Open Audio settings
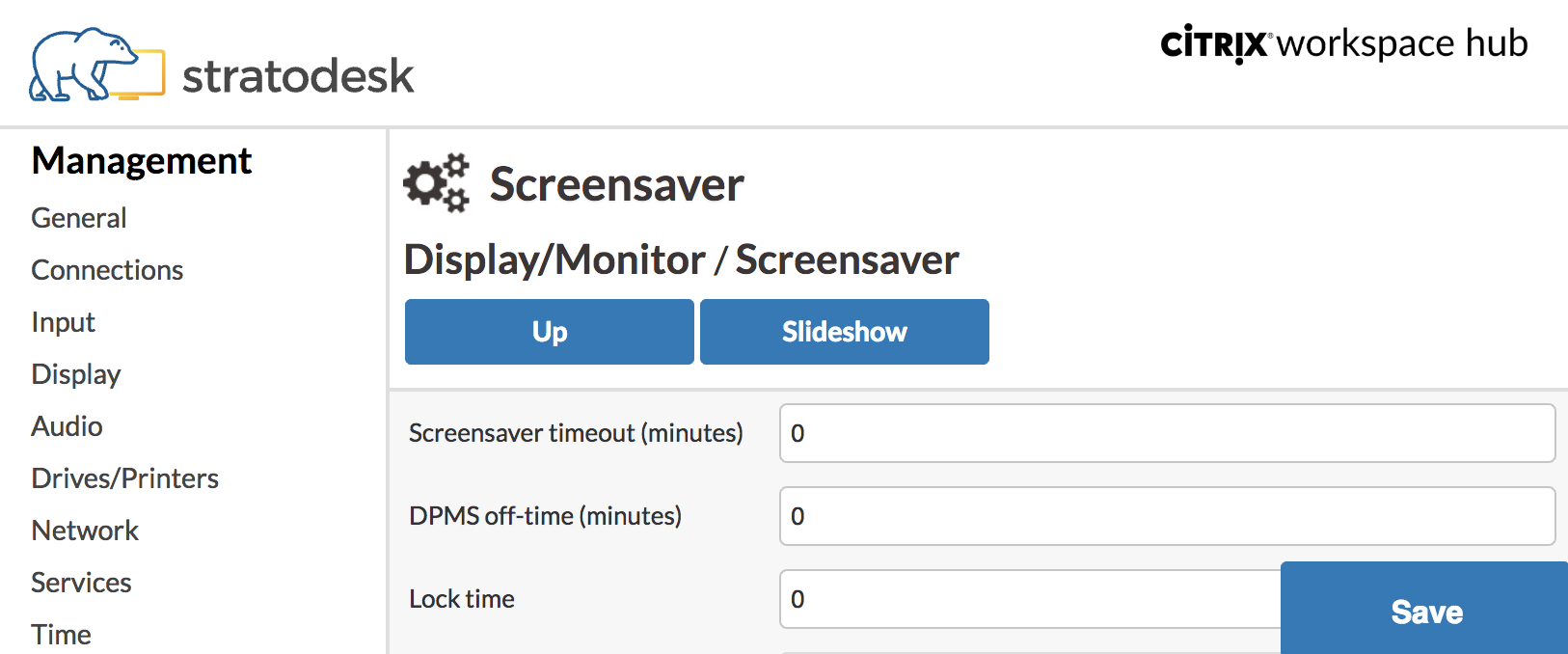Image resolution: width=1568 pixels, height=654 pixels. point(67,426)
